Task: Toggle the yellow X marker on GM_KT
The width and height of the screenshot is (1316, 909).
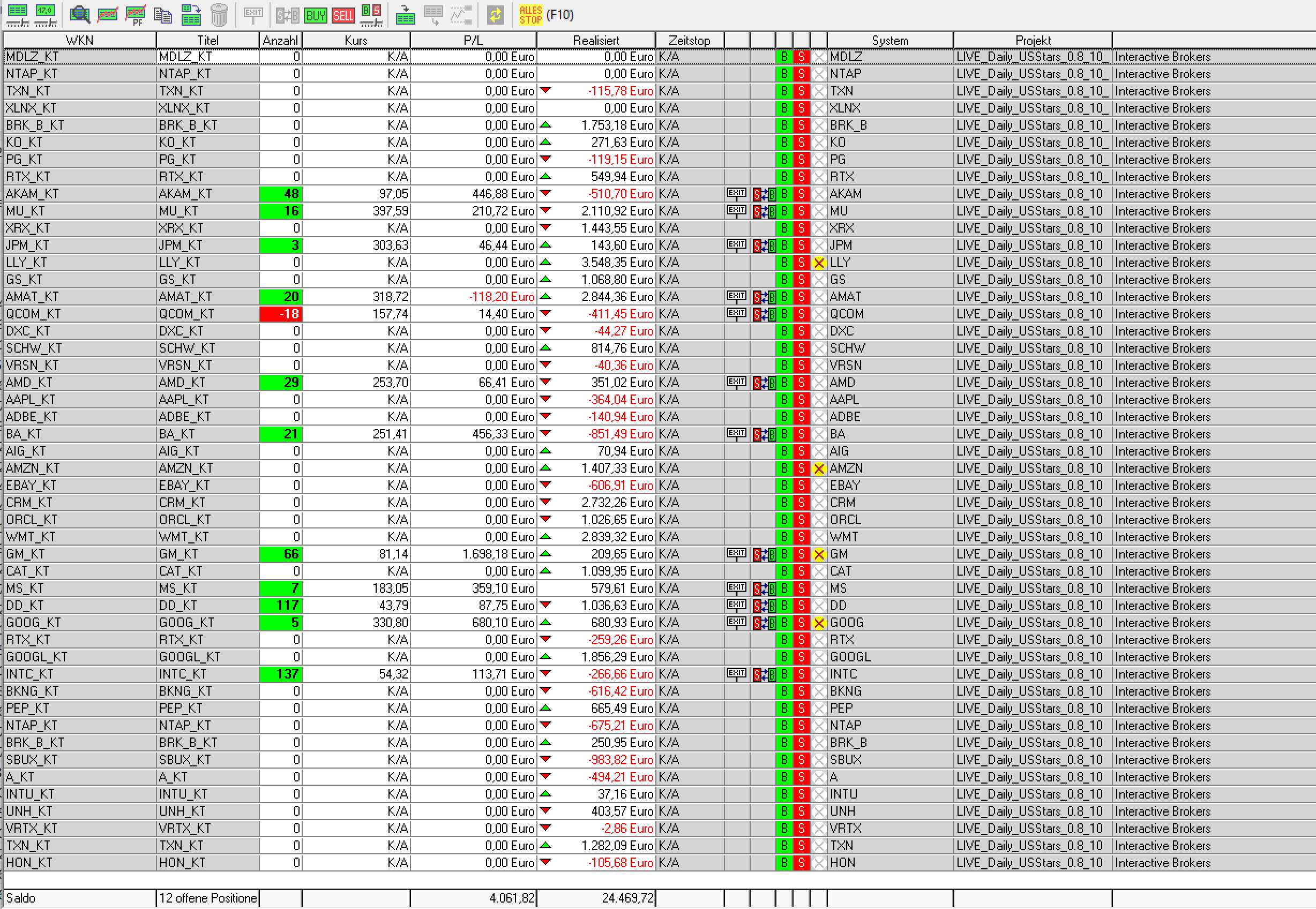Action: click(x=818, y=554)
